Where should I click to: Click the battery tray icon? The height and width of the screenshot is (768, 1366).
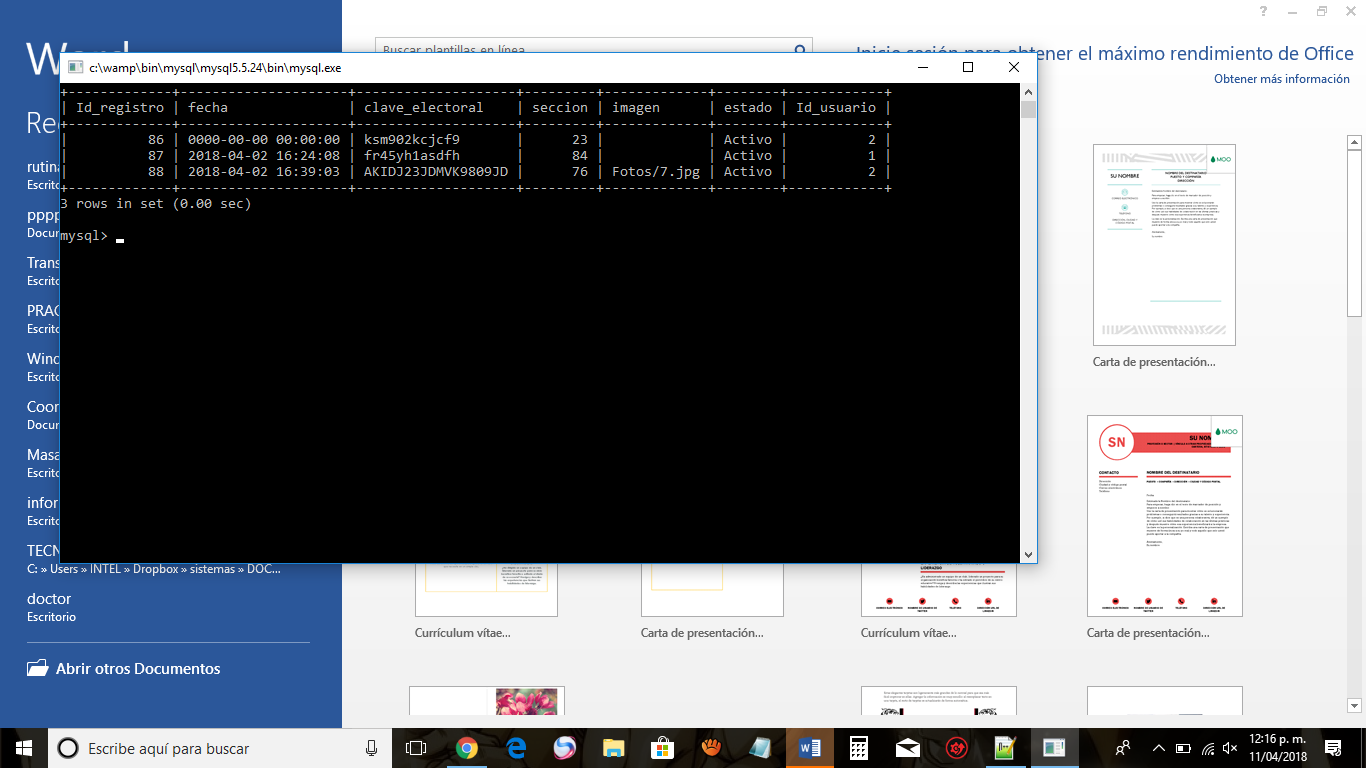(1184, 748)
